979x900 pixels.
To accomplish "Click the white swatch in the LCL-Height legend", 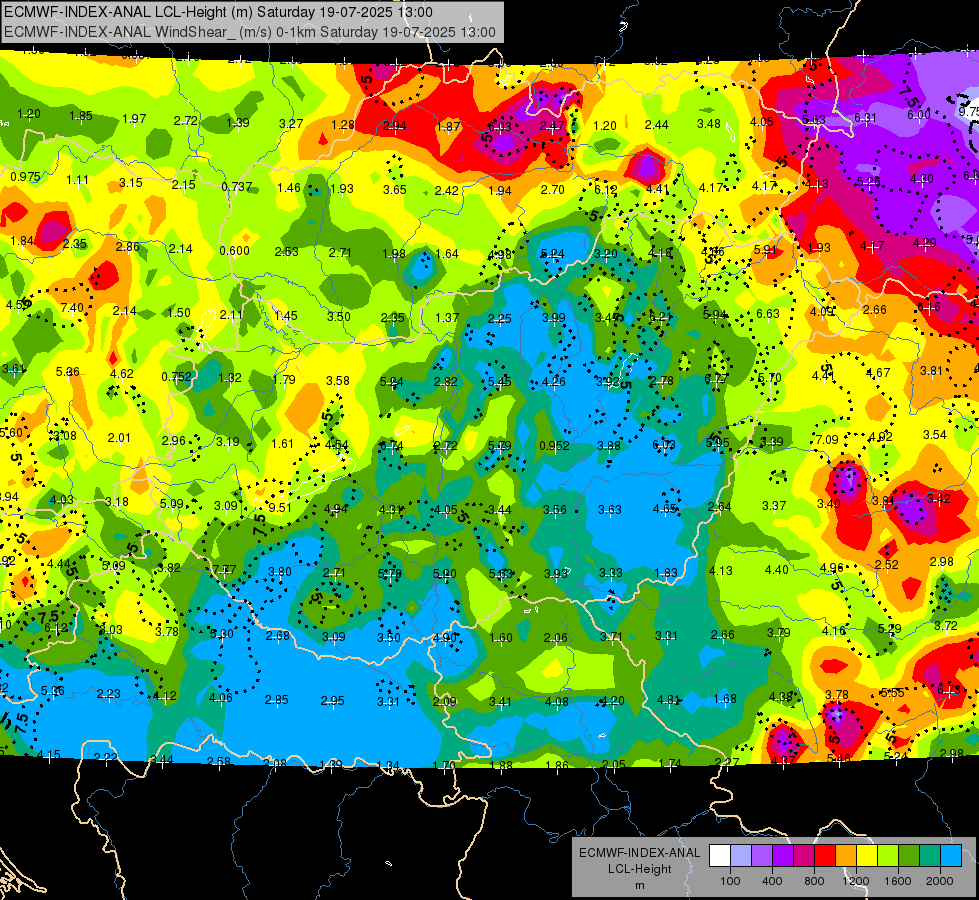I will 720,855.
